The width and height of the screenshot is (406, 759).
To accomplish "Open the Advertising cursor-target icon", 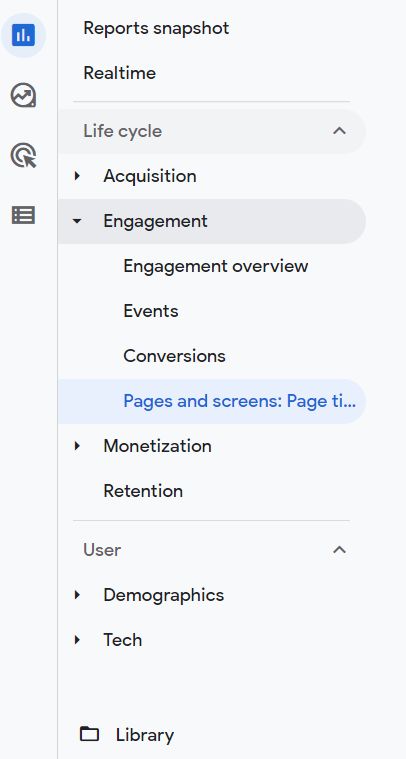I will coord(23,156).
